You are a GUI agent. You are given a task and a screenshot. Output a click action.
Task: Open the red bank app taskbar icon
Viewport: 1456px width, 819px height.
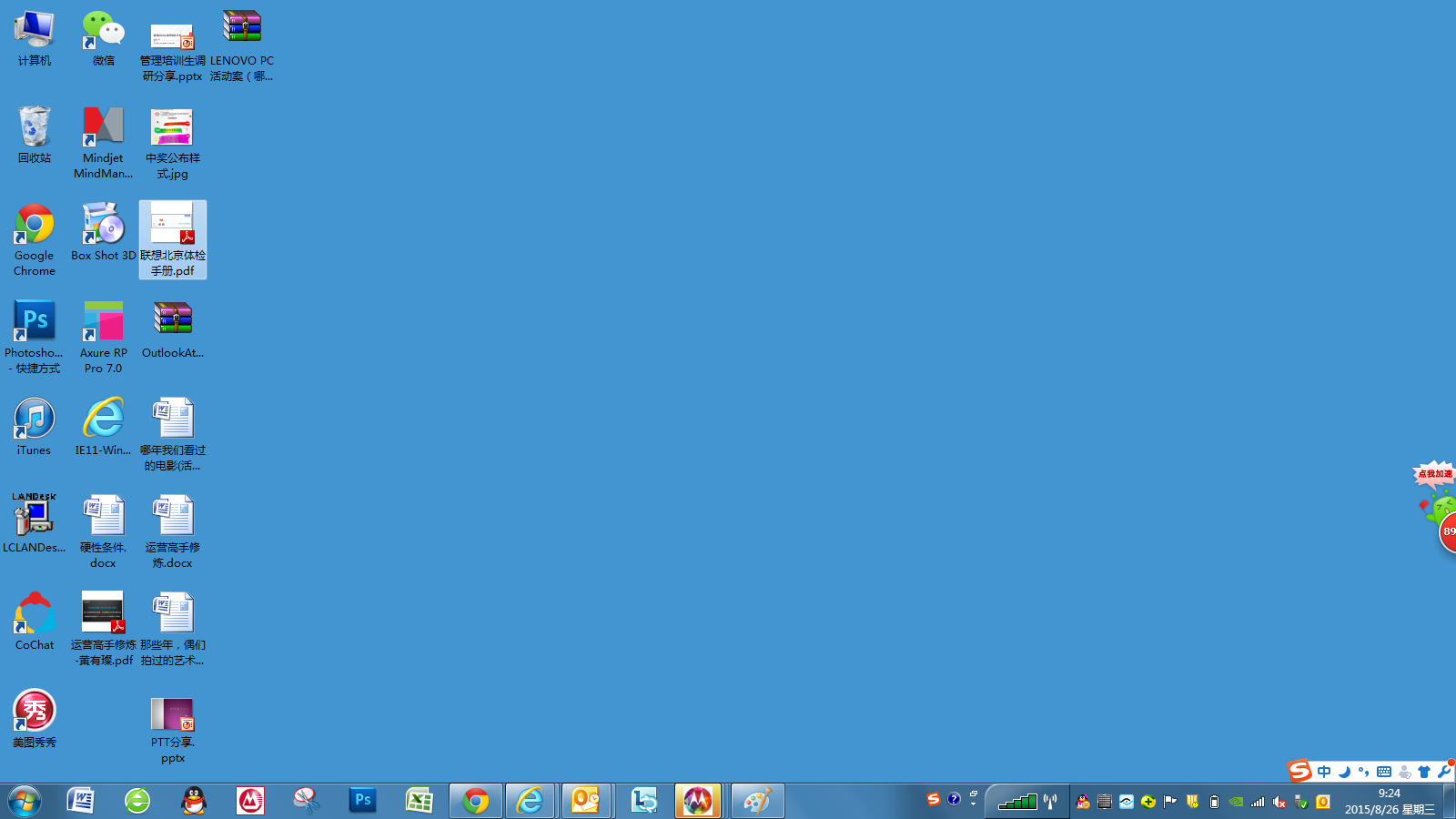[250, 801]
